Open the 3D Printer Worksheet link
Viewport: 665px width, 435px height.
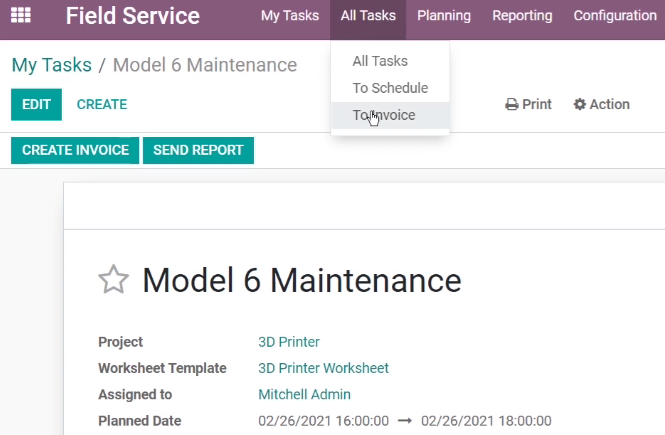click(323, 368)
